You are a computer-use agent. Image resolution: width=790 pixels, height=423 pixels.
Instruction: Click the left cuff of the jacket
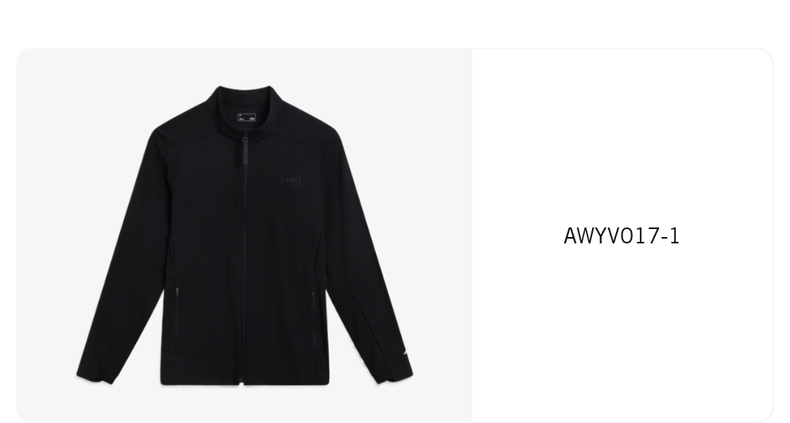tap(96, 375)
